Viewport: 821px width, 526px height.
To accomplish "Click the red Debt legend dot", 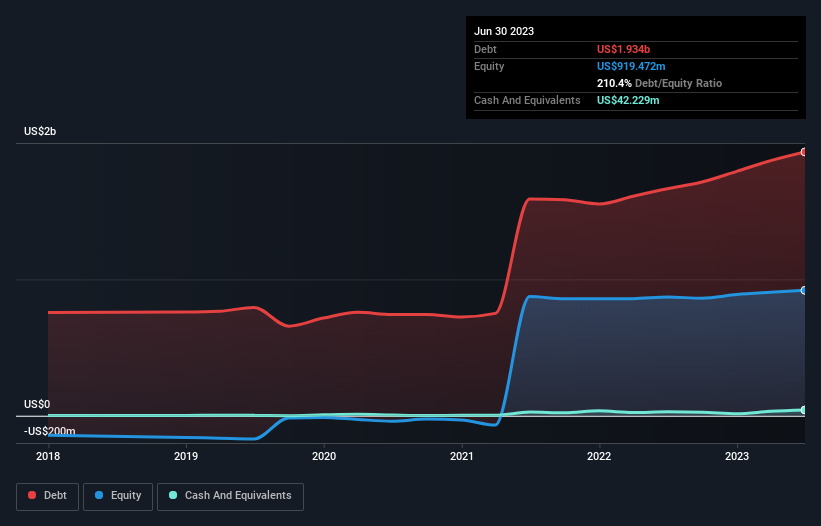I will pyautogui.click(x=32, y=495).
